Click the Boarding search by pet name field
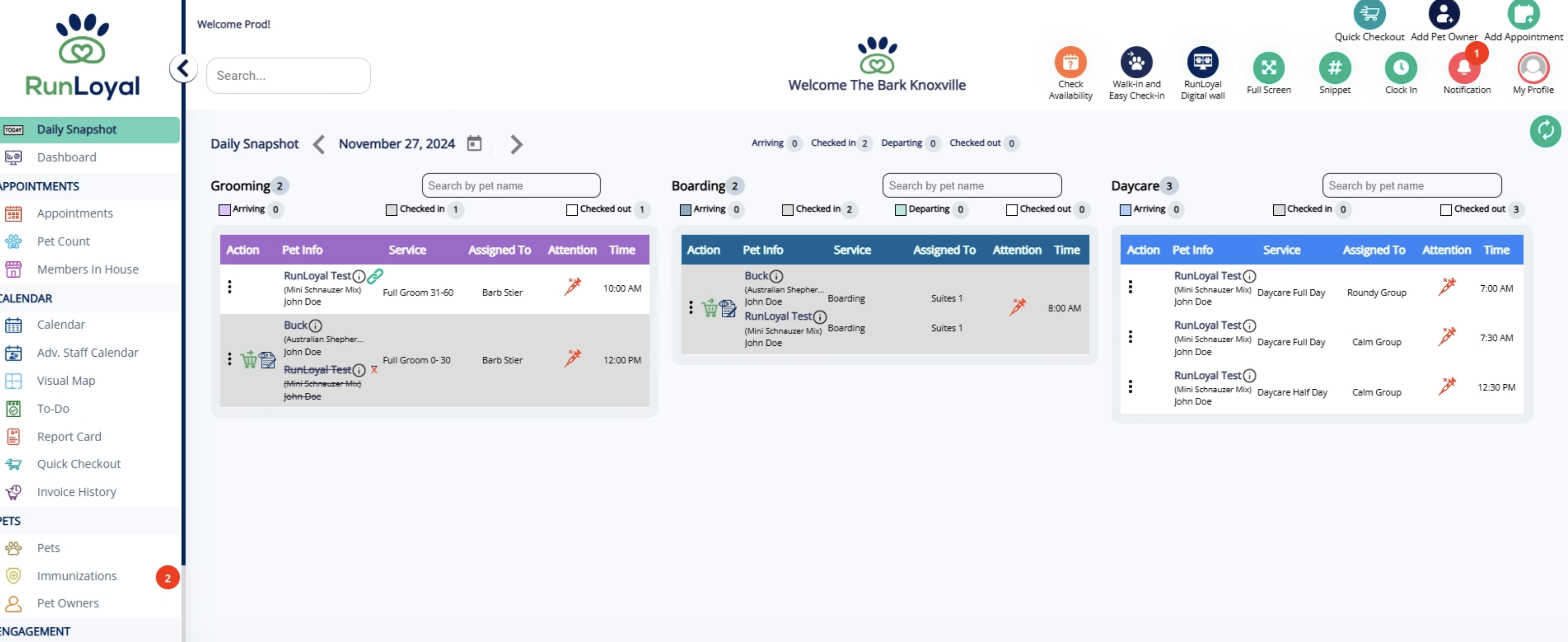Screen dimensions: 1568x642 click(972, 186)
